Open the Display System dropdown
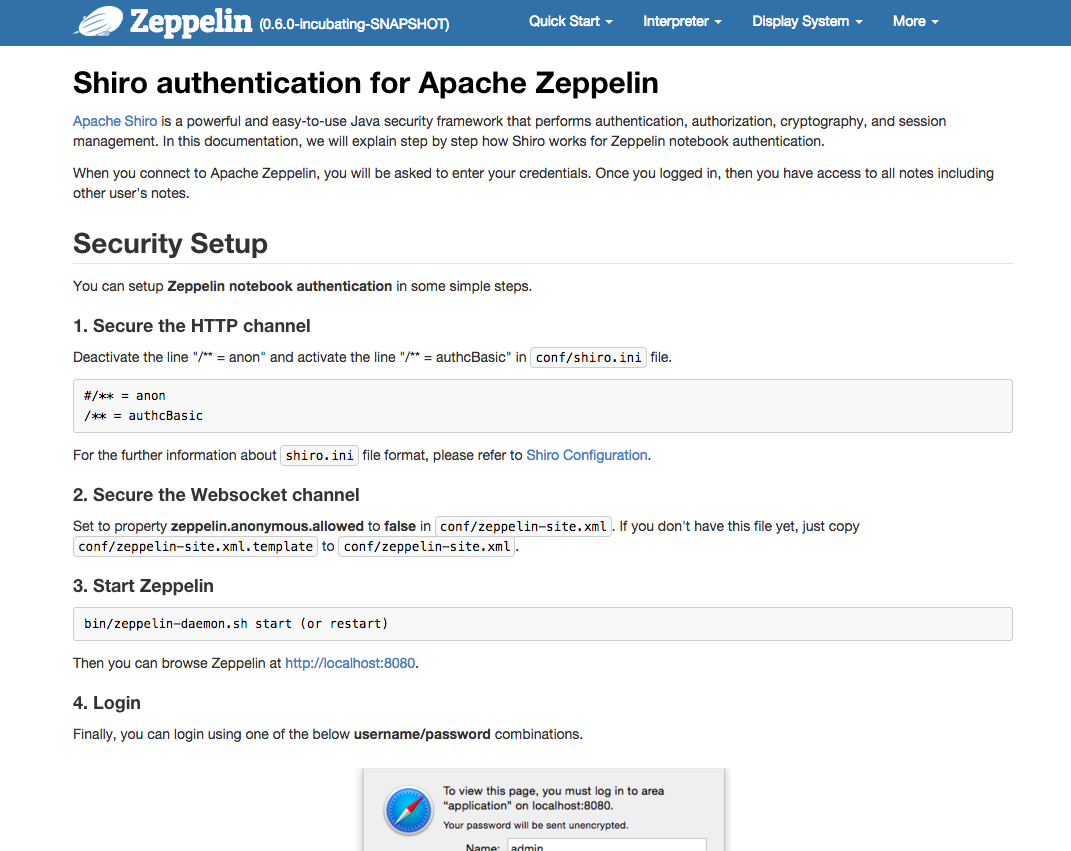This screenshot has height=851, width=1071. point(807,21)
